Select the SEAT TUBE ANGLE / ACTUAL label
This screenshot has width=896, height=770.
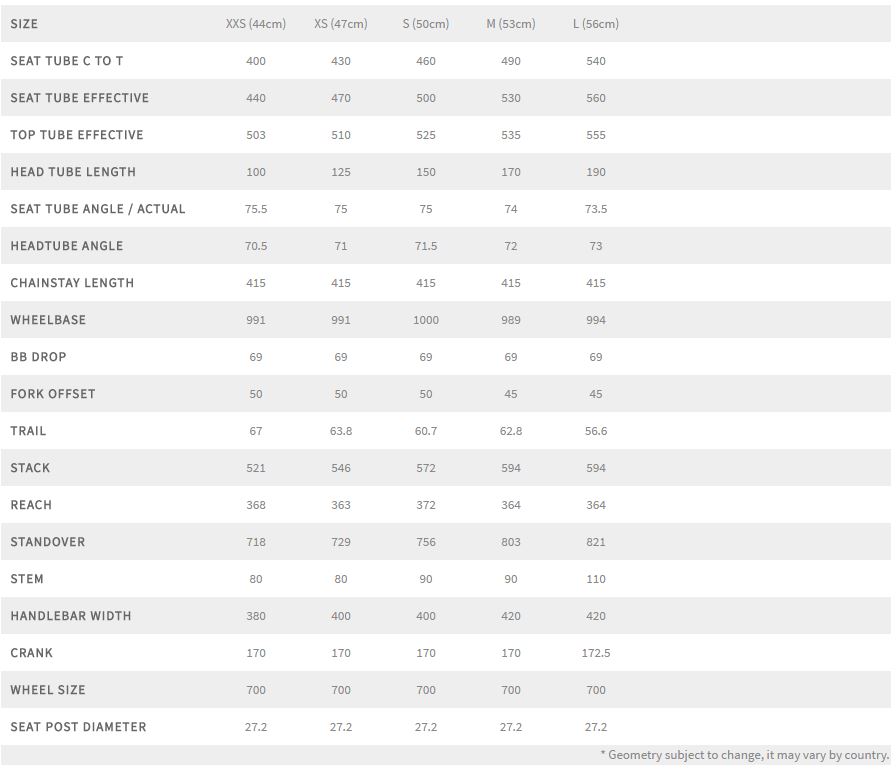pos(98,209)
